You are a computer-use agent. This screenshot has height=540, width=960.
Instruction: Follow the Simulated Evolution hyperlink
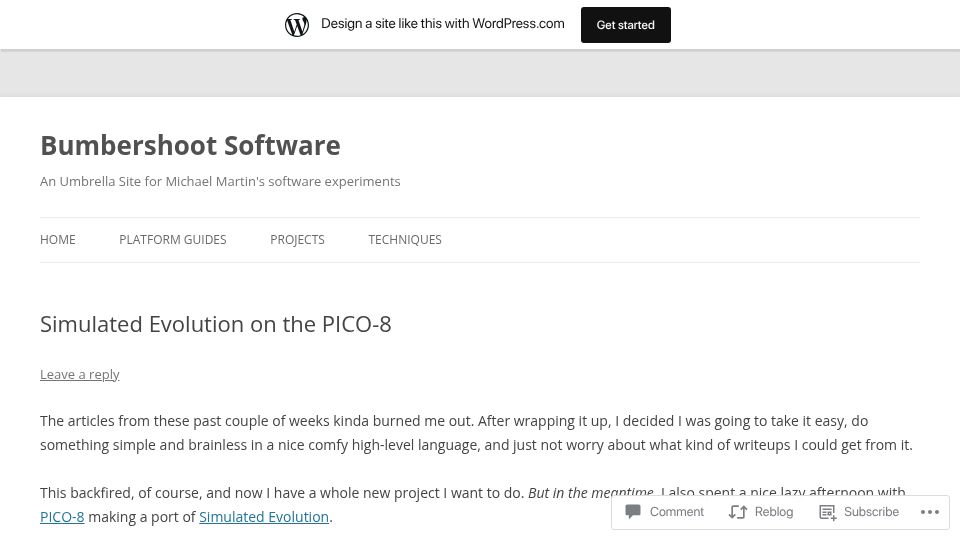click(264, 517)
